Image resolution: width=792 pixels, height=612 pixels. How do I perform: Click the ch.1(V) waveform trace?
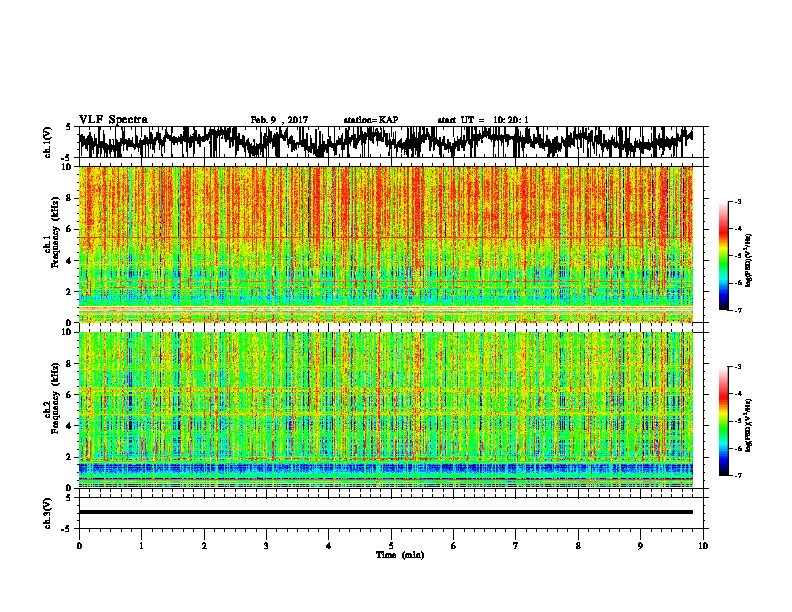pyautogui.click(x=386, y=141)
